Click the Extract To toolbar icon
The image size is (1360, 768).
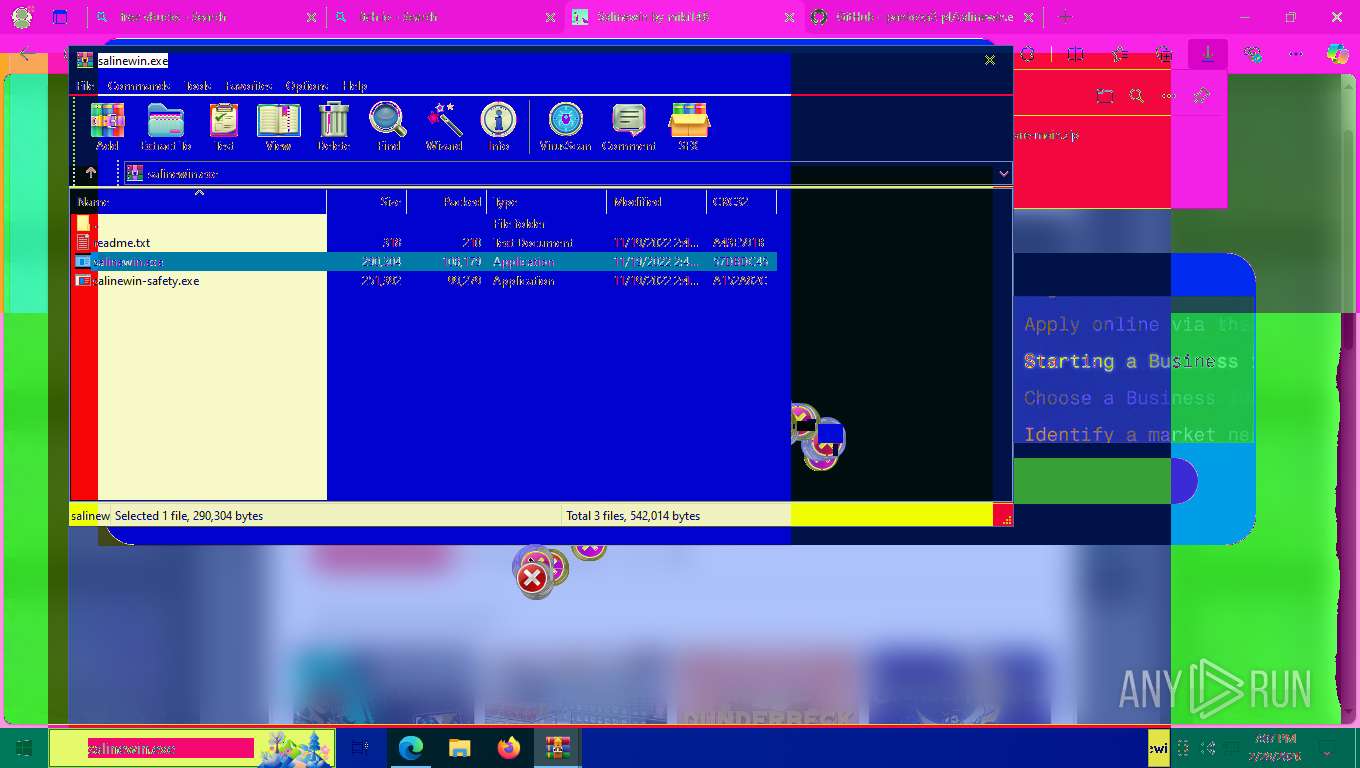[x=165, y=127]
